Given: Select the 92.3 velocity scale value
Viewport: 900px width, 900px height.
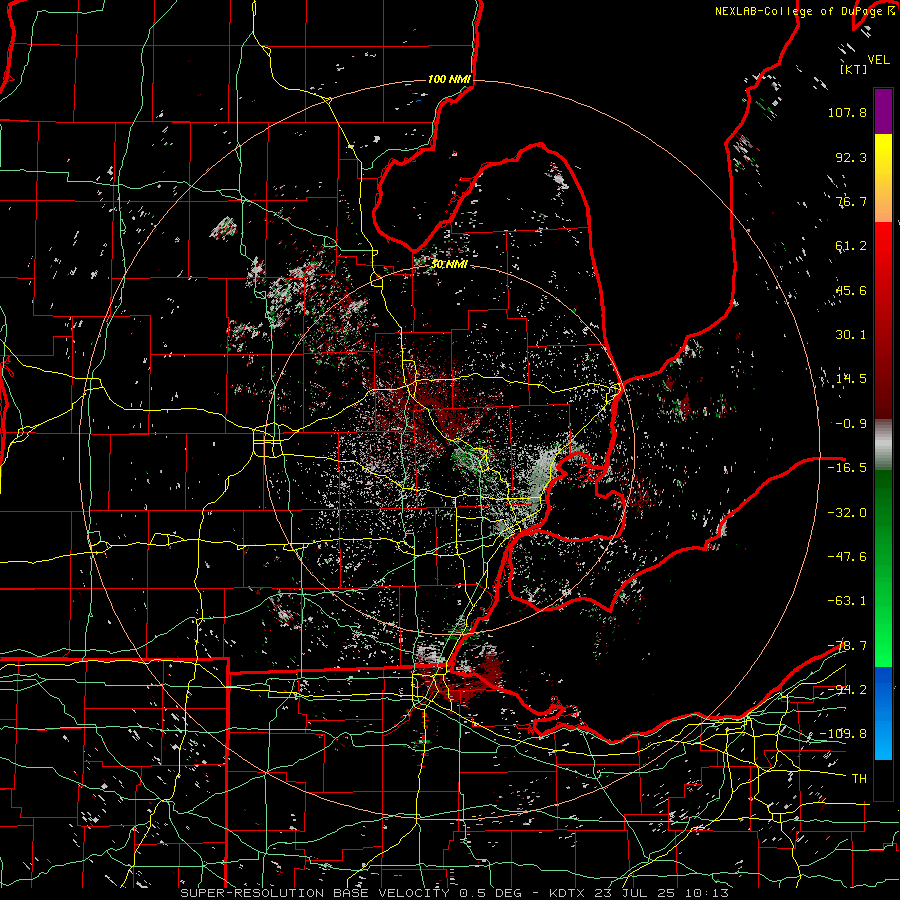Looking at the screenshot, I should click(851, 157).
